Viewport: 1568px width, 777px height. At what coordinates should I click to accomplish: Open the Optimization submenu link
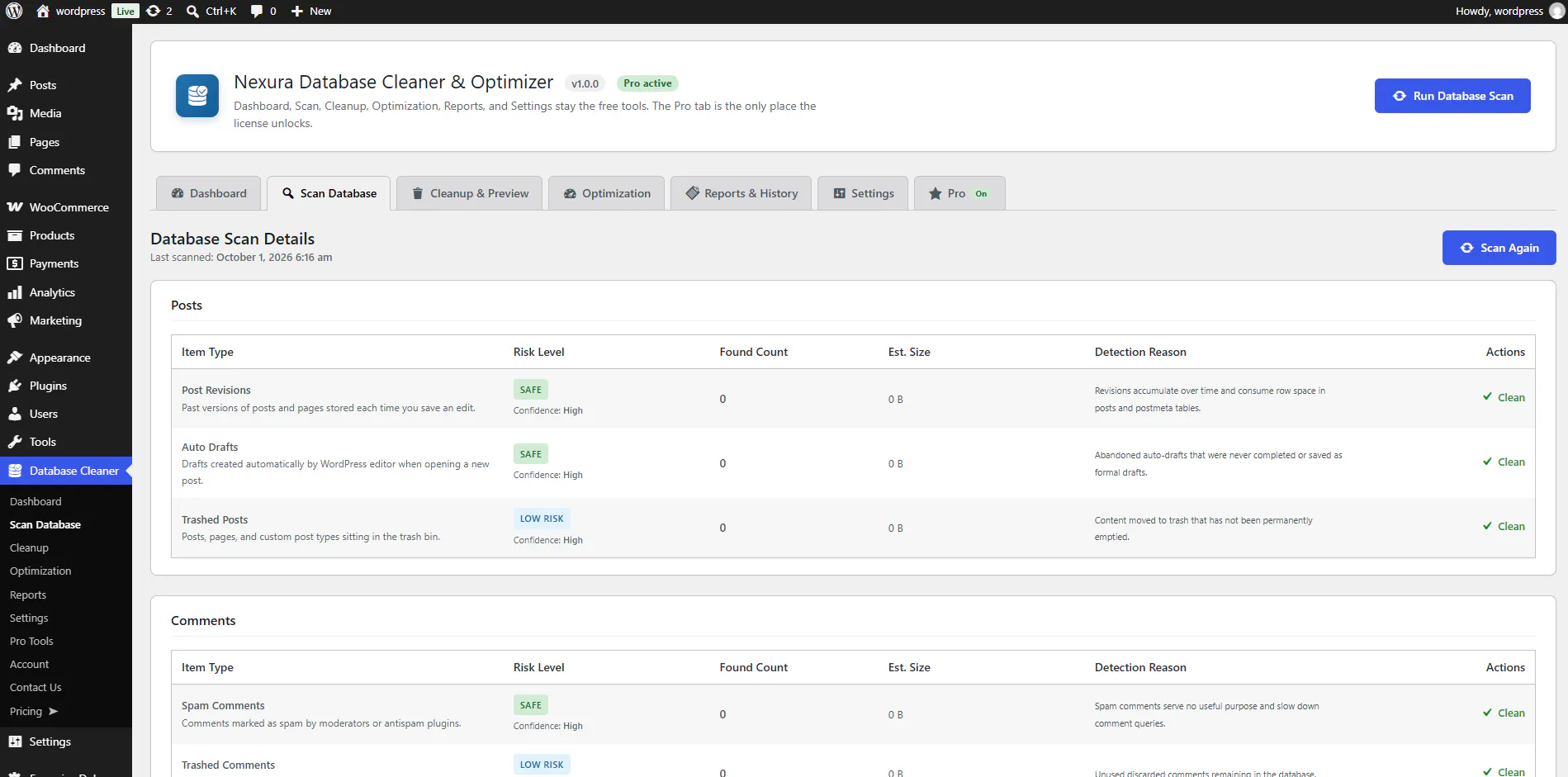[x=40, y=571]
